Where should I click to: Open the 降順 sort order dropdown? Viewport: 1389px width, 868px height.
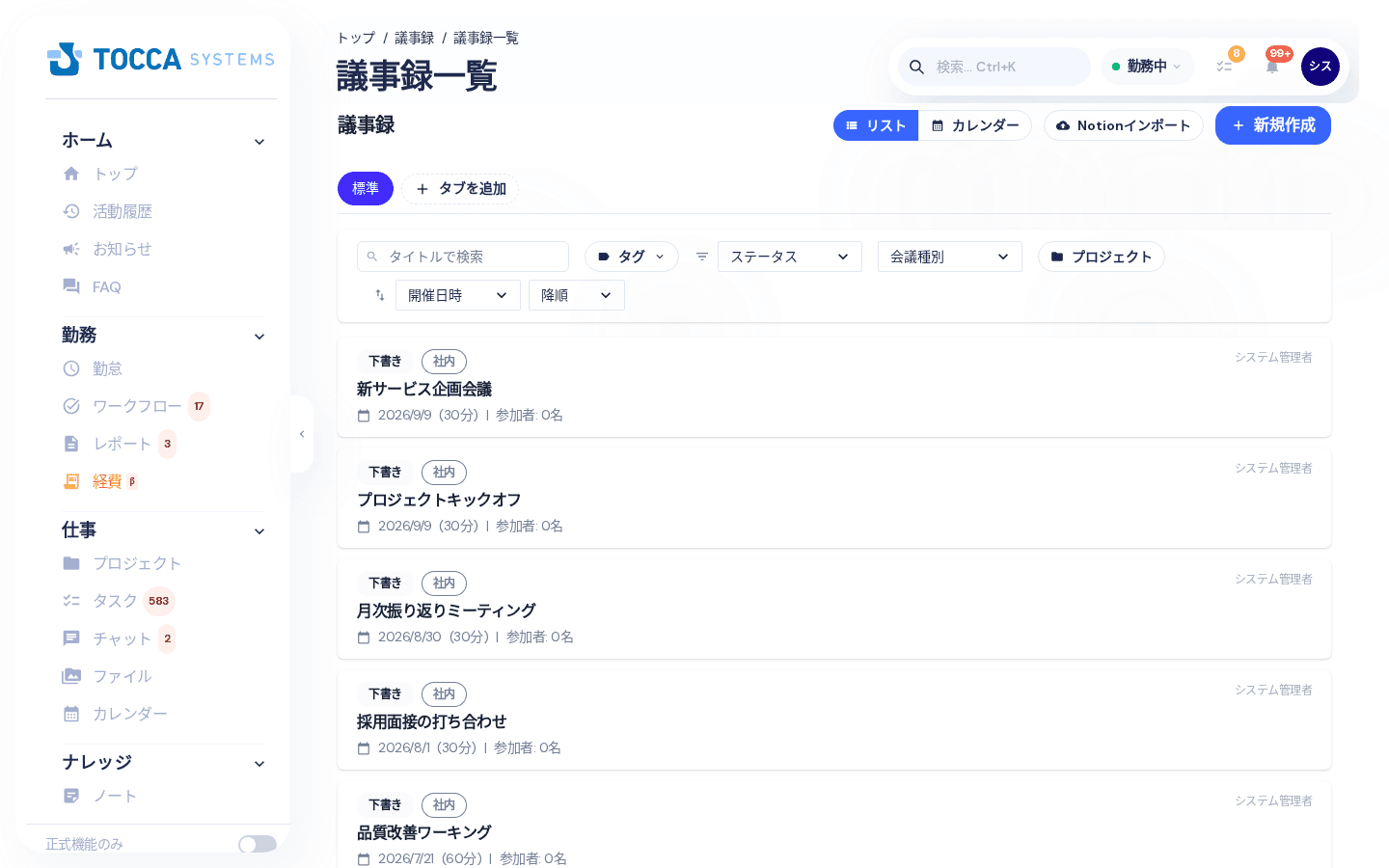577,295
